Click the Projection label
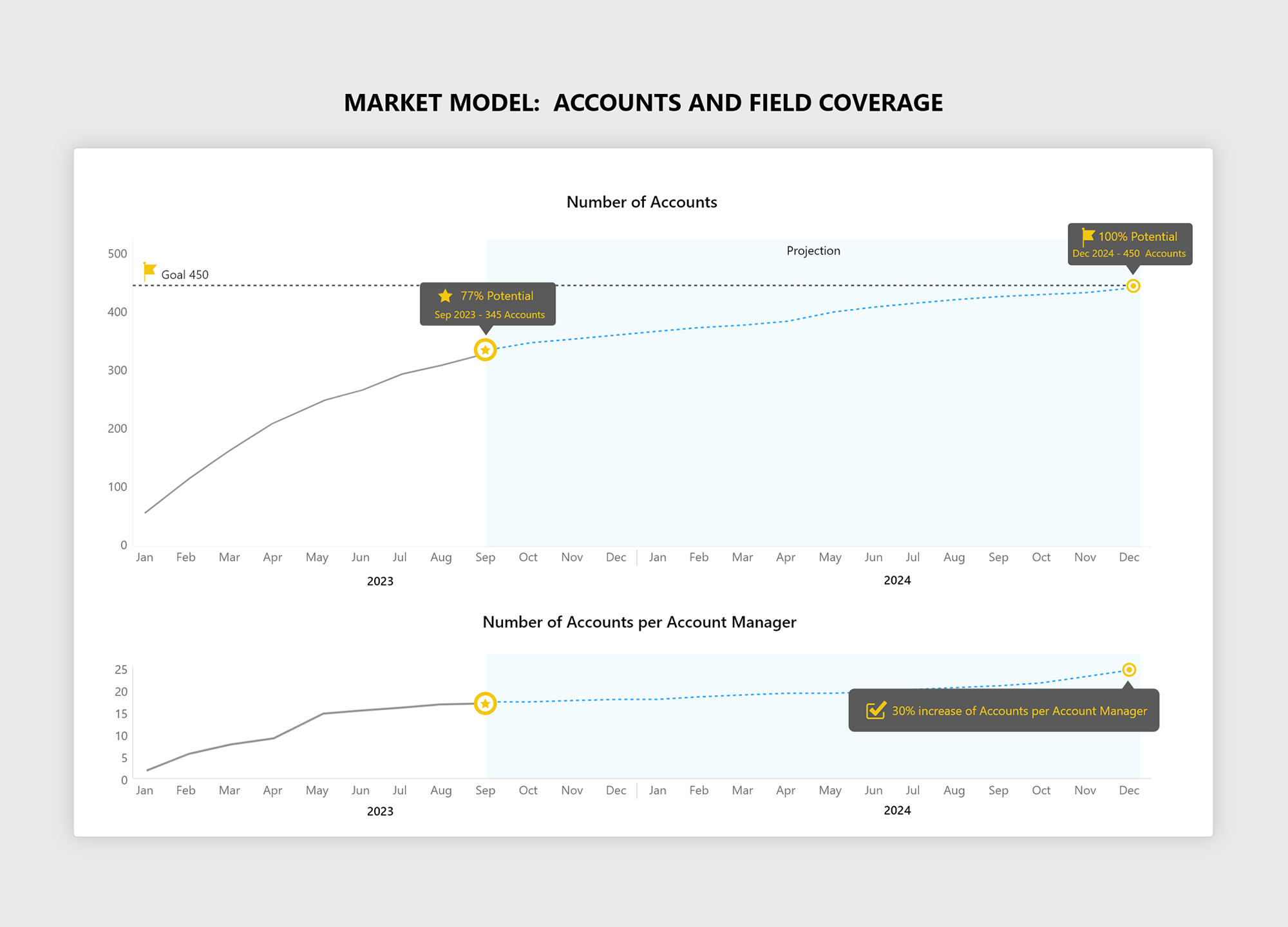1288x927 pixels. coord(813,250)
